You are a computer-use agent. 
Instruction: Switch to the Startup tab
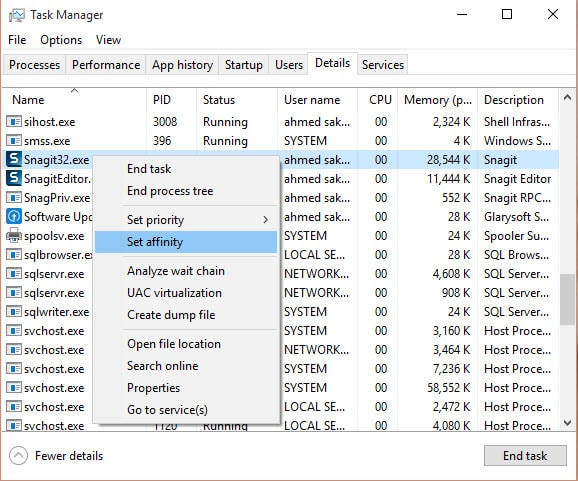pyautogui.click(x=244, y=65)
